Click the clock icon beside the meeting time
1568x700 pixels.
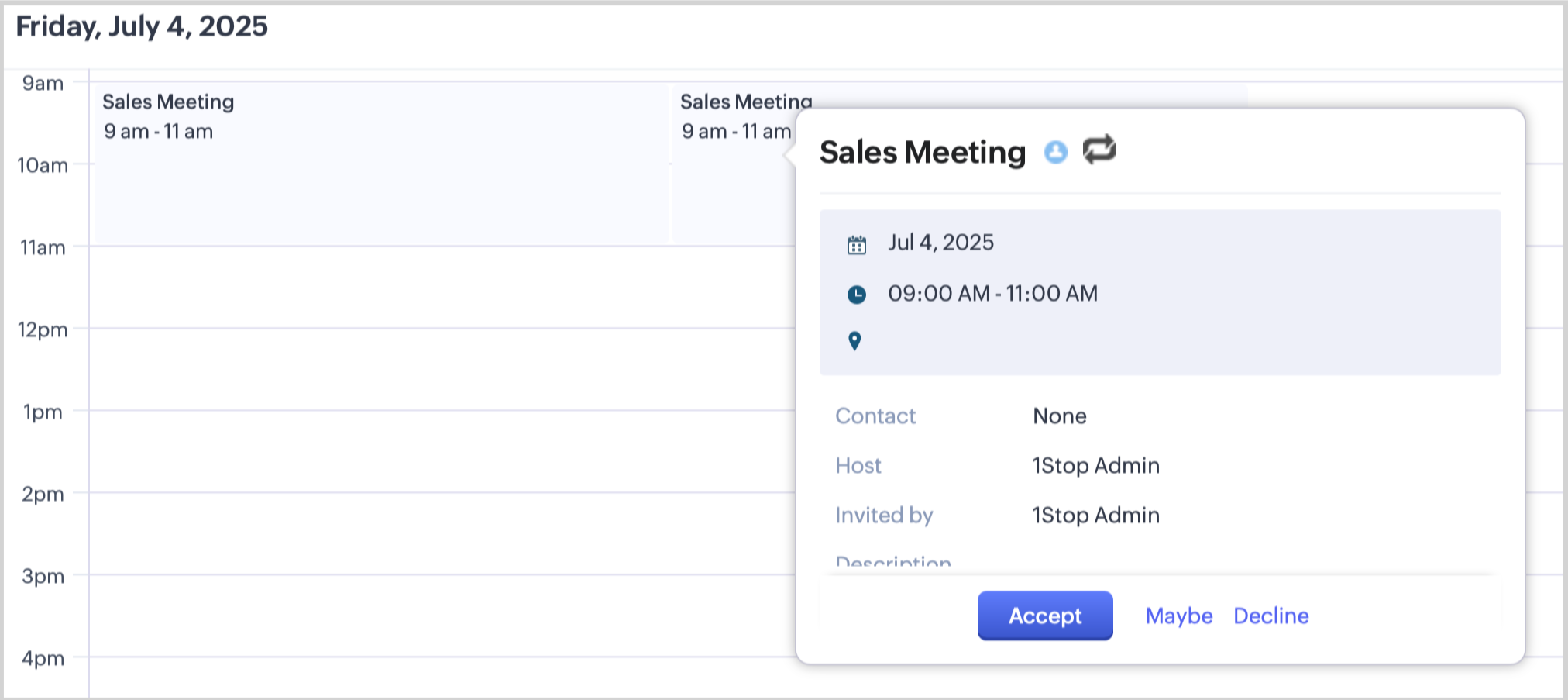tap(856, 295)
